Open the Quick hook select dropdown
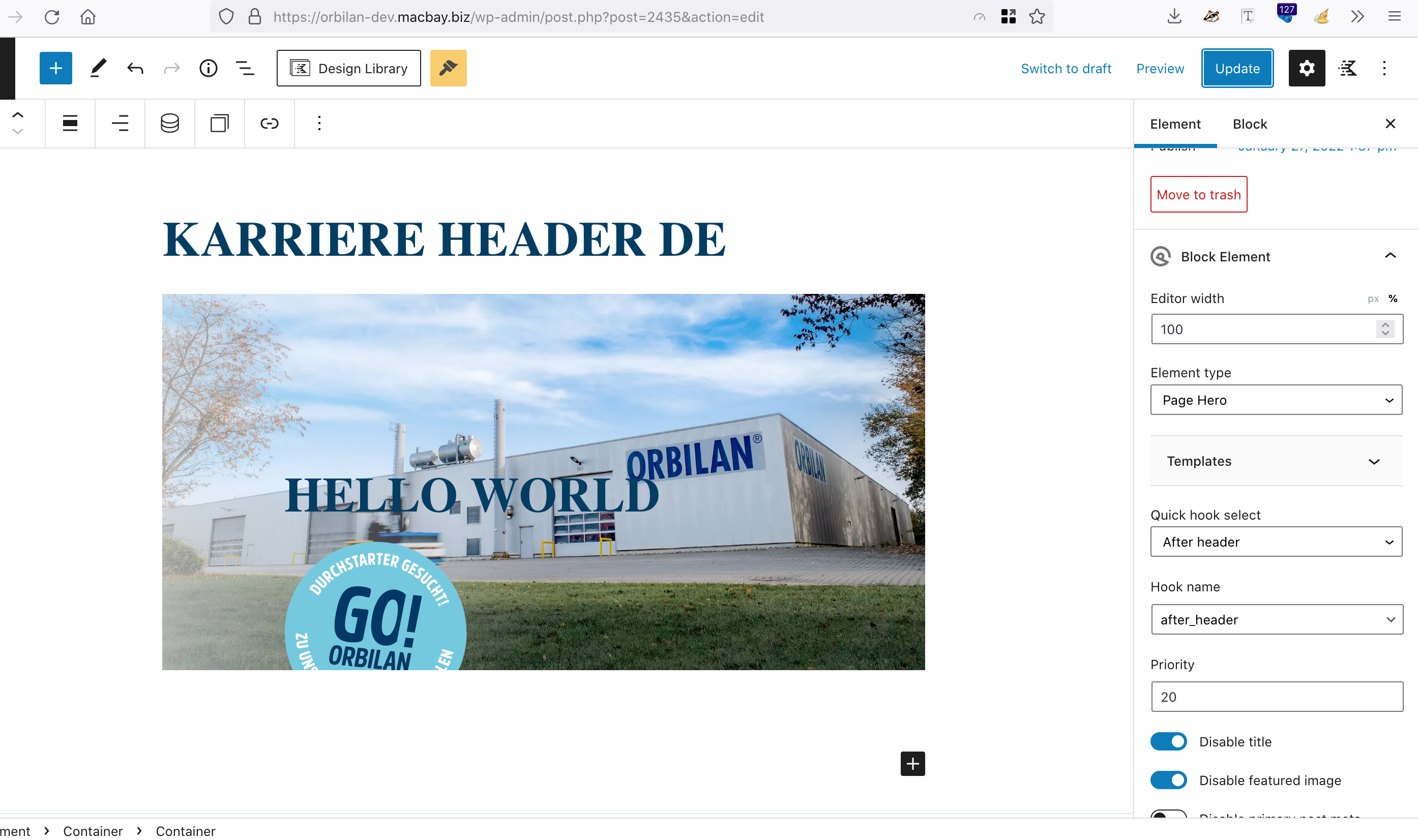Screen dimensions: 1418x840 point(1277,542)
